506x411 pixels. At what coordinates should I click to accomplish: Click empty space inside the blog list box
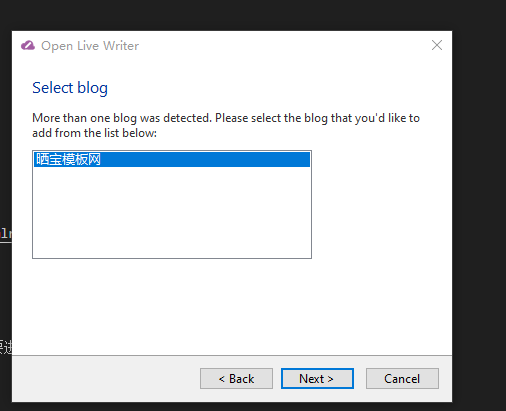click(x=172, y=212)
